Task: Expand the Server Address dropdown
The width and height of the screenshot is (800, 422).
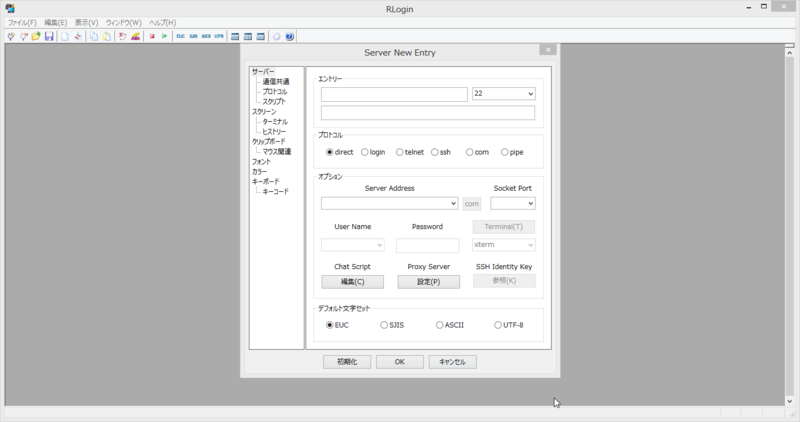Action: 453,203
